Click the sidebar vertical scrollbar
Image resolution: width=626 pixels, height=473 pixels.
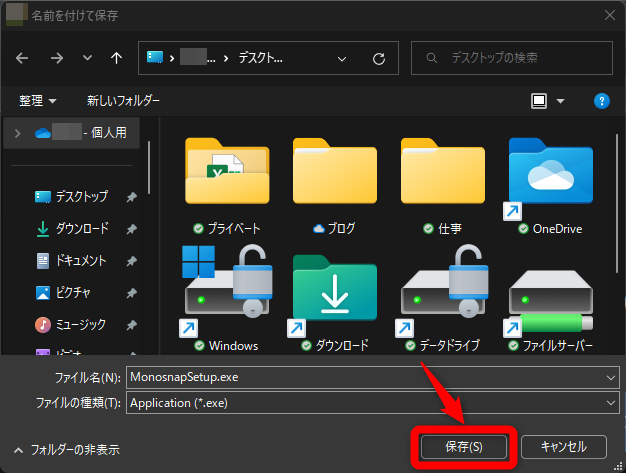click(x=149, y=168)
